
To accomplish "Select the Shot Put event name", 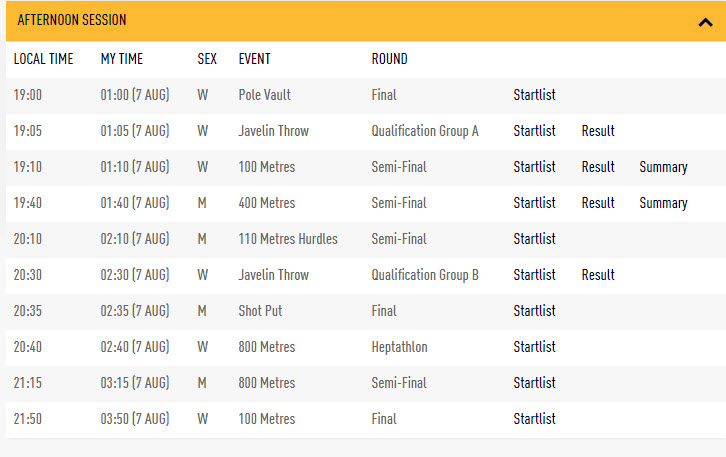I will tap(260, 311).
